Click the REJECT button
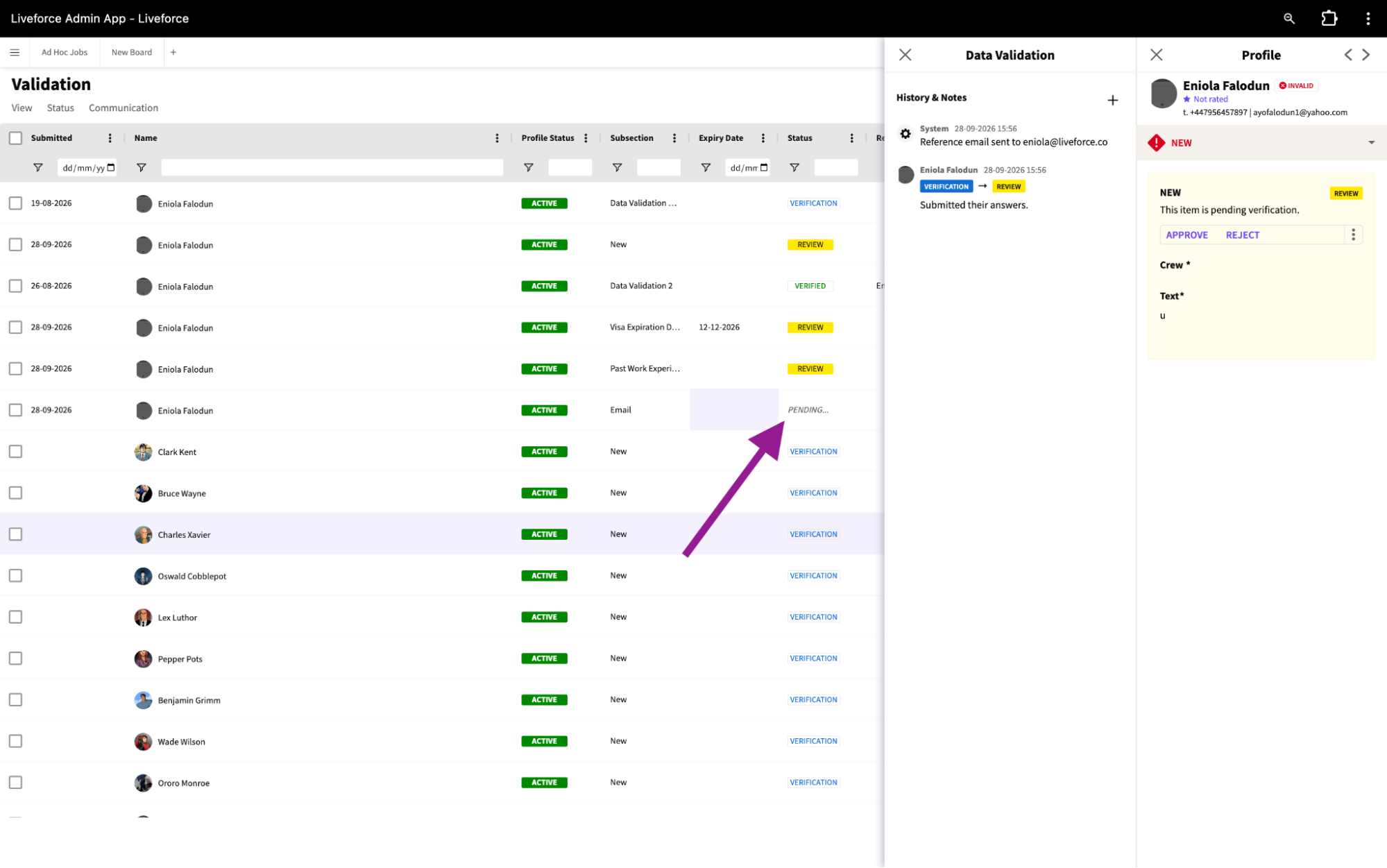 tap(1242, 235)
